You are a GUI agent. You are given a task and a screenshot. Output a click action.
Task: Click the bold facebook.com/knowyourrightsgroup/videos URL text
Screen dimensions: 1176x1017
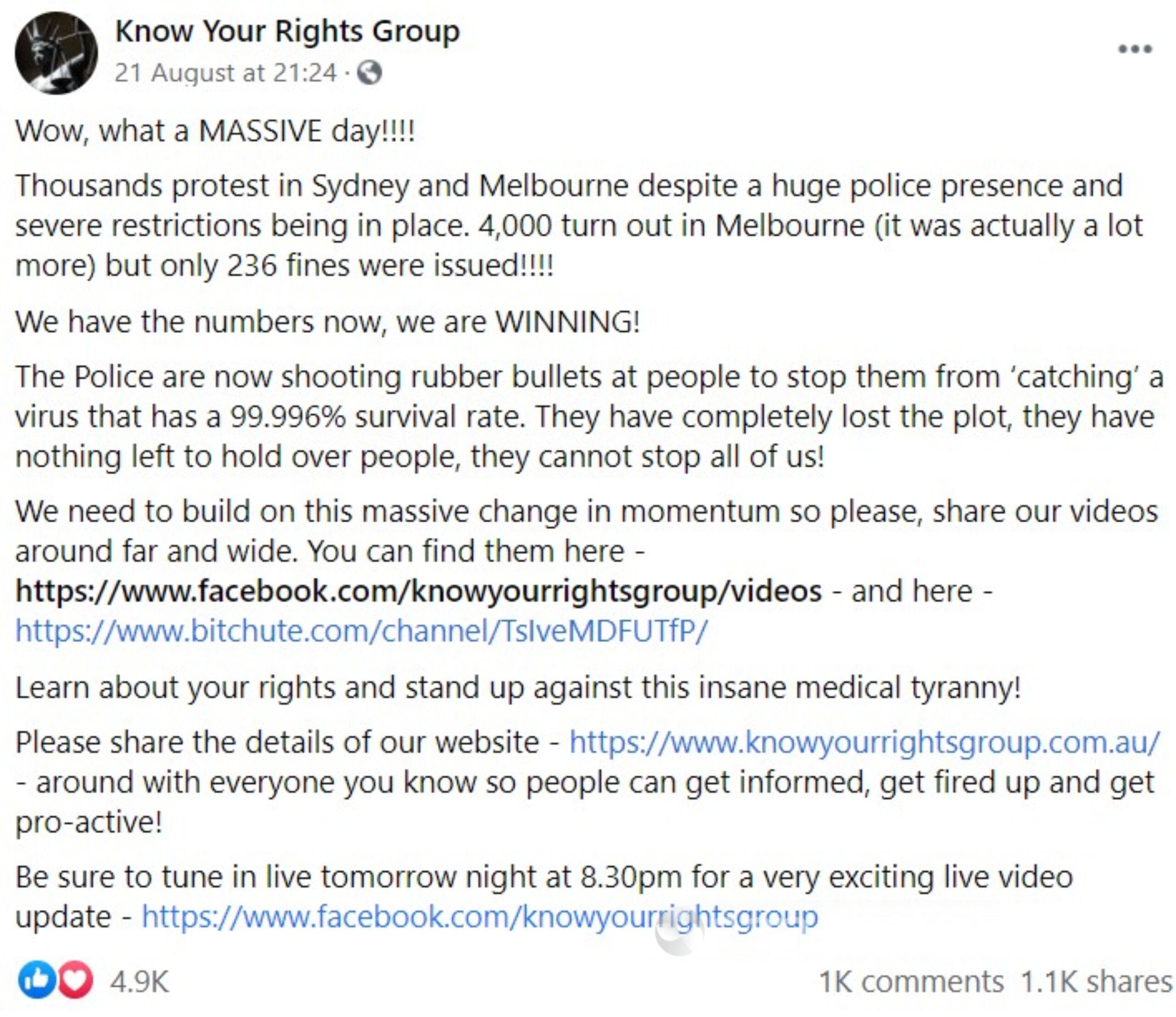418,591
